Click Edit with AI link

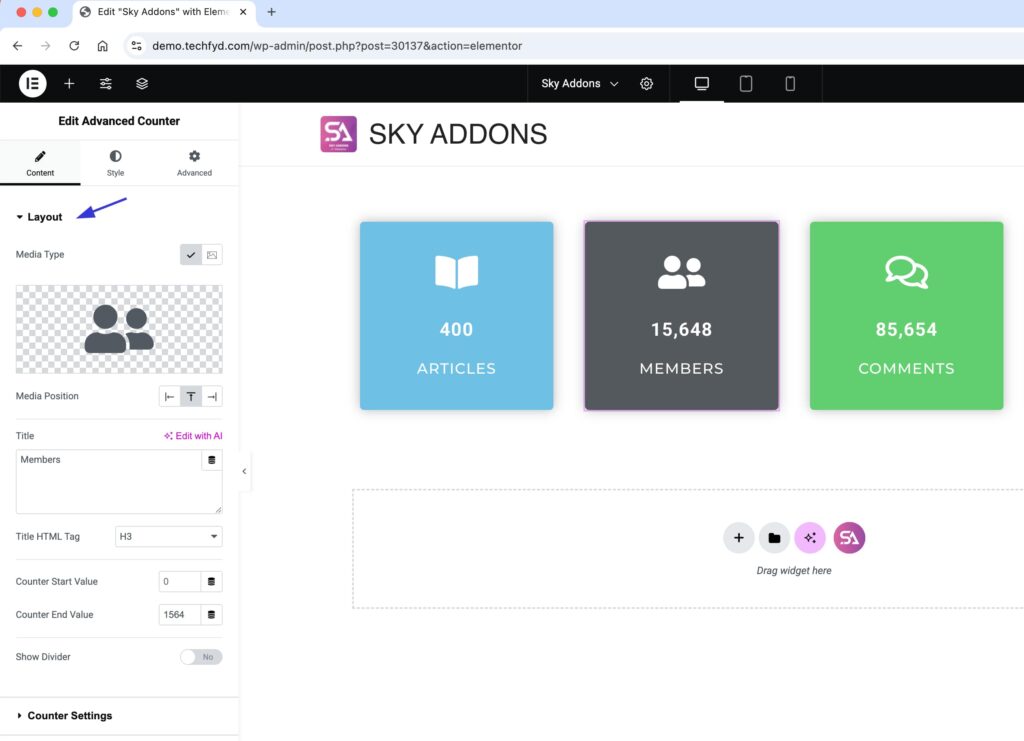(193, 435)
